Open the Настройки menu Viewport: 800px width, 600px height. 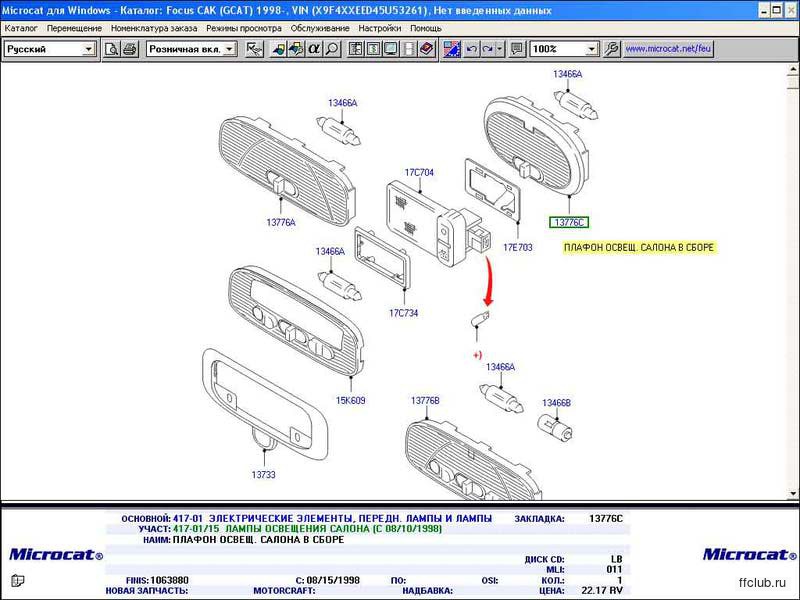[x=380, y=29]
